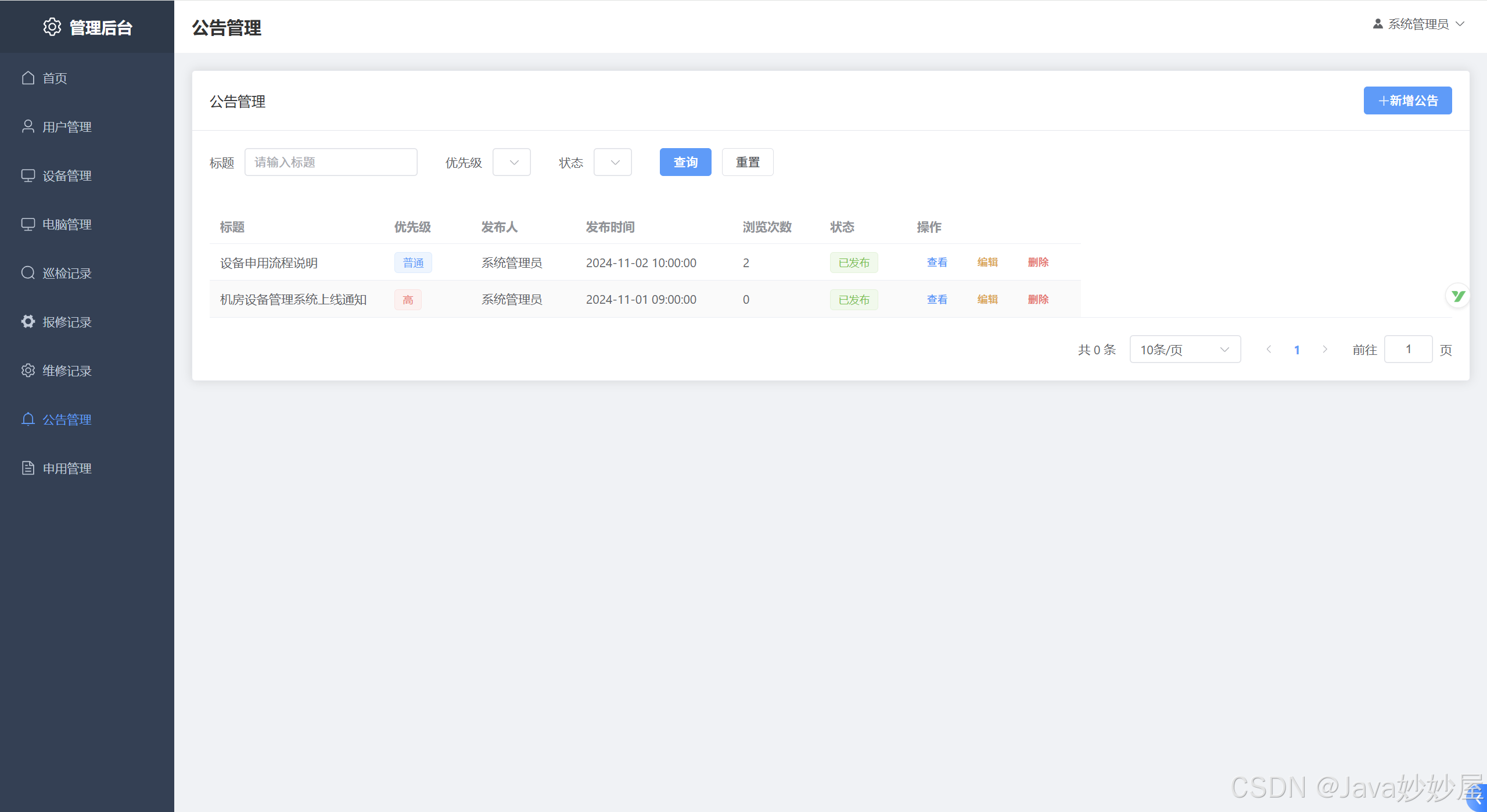Open the 设备管理 menu item

click(x=87, y=175)
